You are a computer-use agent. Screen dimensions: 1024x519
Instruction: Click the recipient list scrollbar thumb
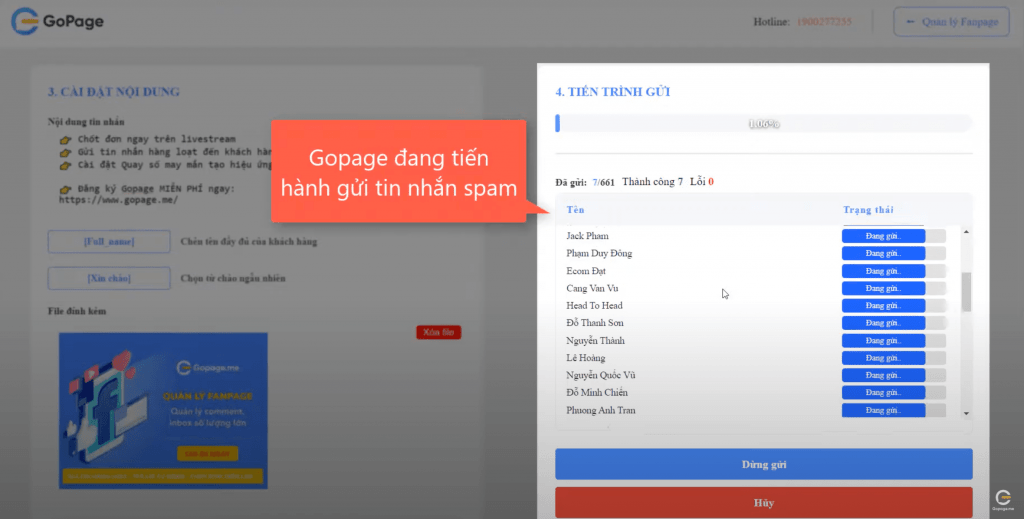[x=966, y=292]
